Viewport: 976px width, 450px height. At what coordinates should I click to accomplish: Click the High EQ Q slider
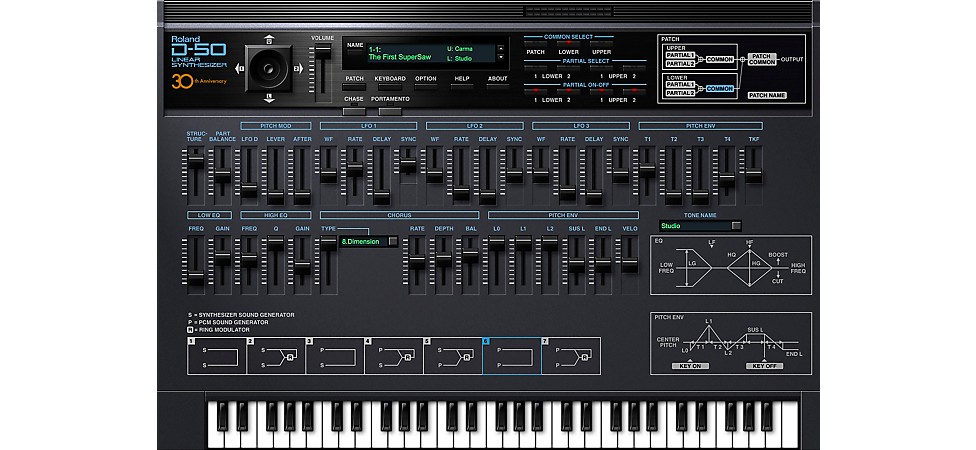275,245
